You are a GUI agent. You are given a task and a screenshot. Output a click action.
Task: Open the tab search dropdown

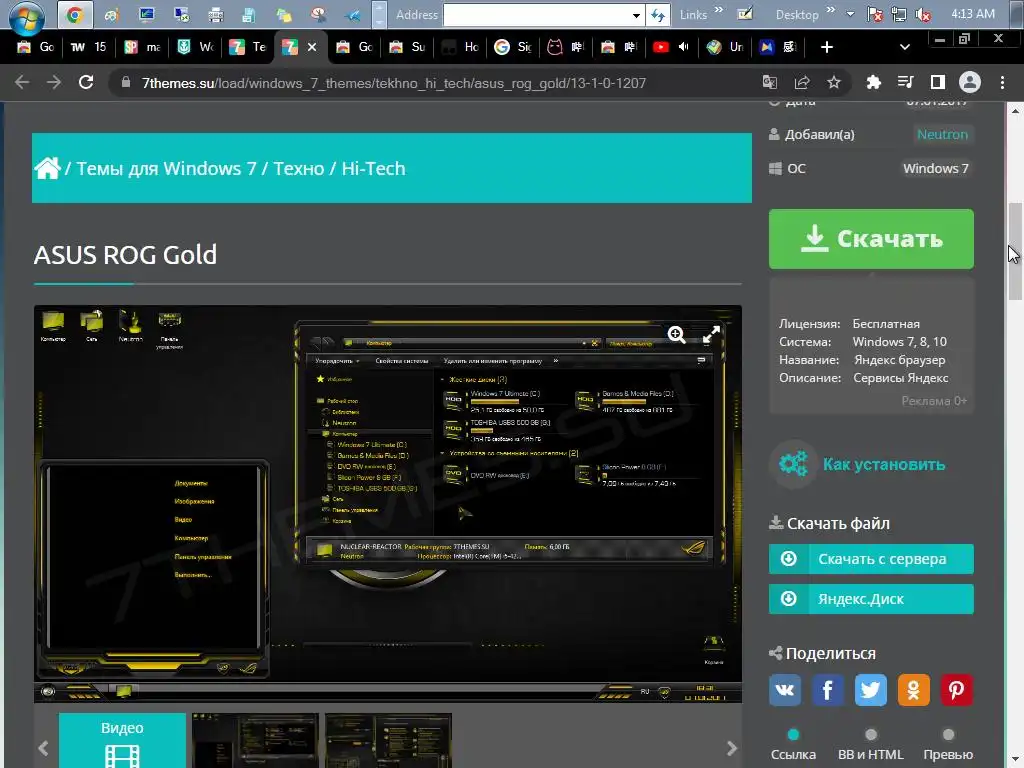click(904, 47)
